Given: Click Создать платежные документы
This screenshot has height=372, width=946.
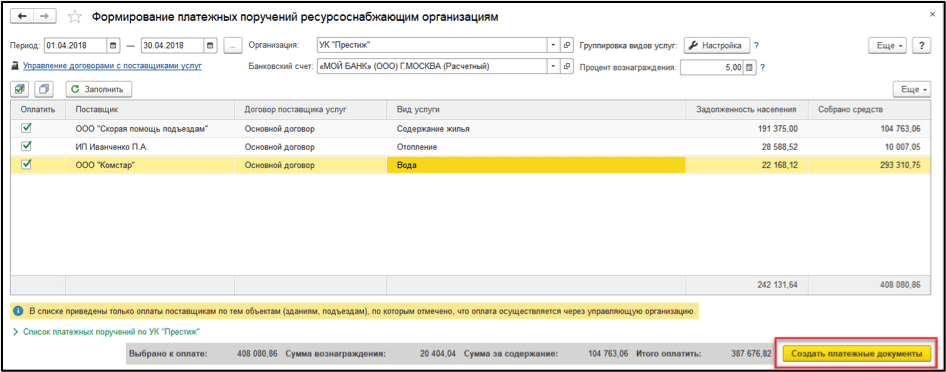Looking at the screenshot, I should pos(857,355).
